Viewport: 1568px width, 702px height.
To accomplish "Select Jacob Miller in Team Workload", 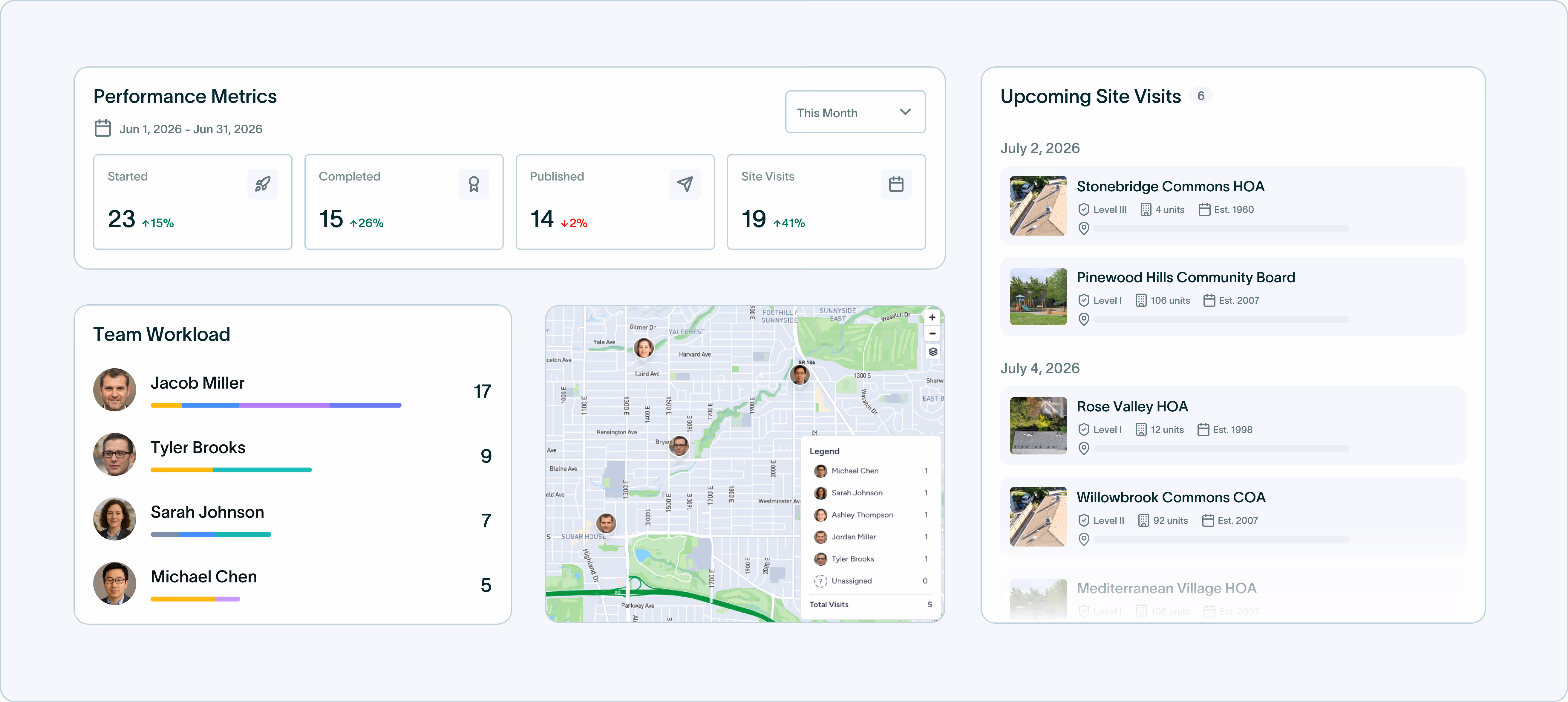I will pos(197,383).
